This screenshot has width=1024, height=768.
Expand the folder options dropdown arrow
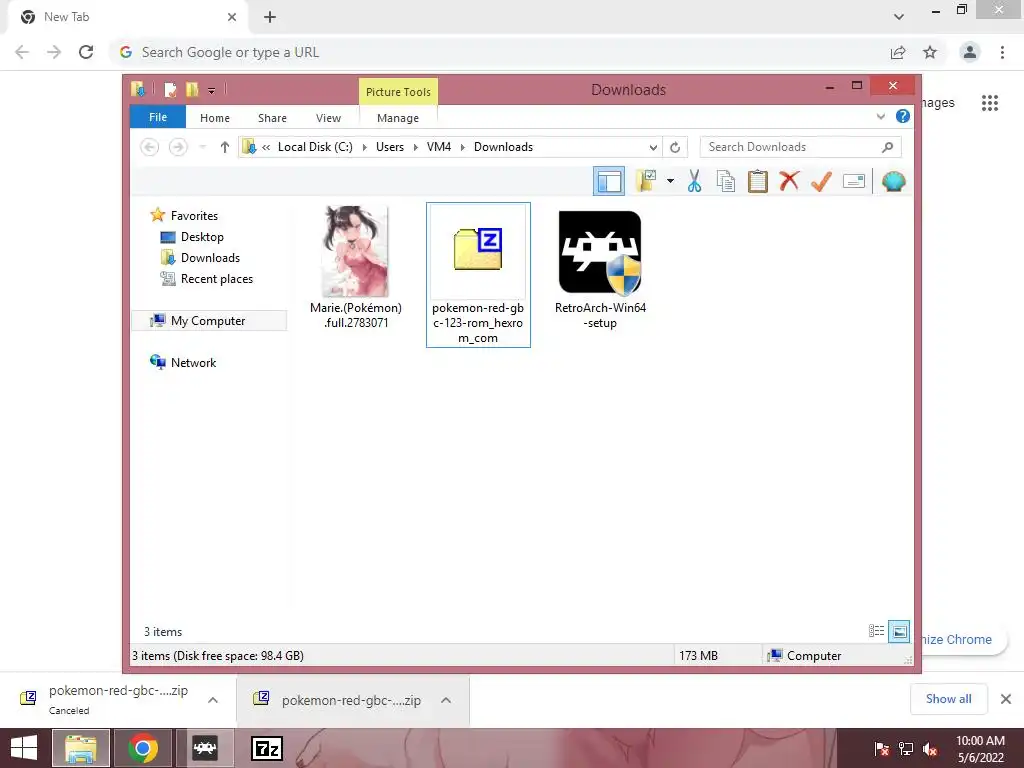click(670, 181)
